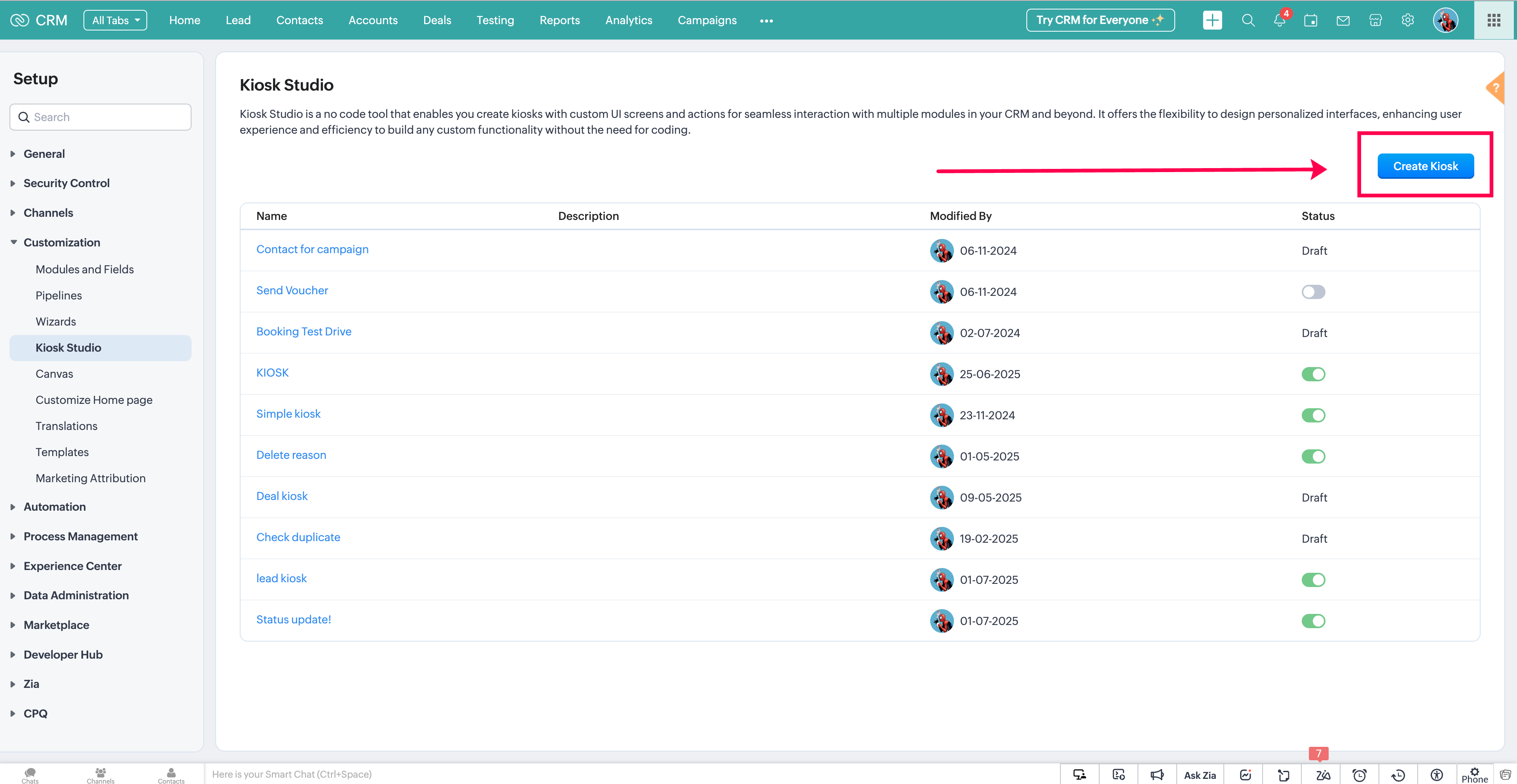The image size is (1517, 784).
Task: Open the mail envelope icon
Action: pyautogui.click(x=1343, y=21)
